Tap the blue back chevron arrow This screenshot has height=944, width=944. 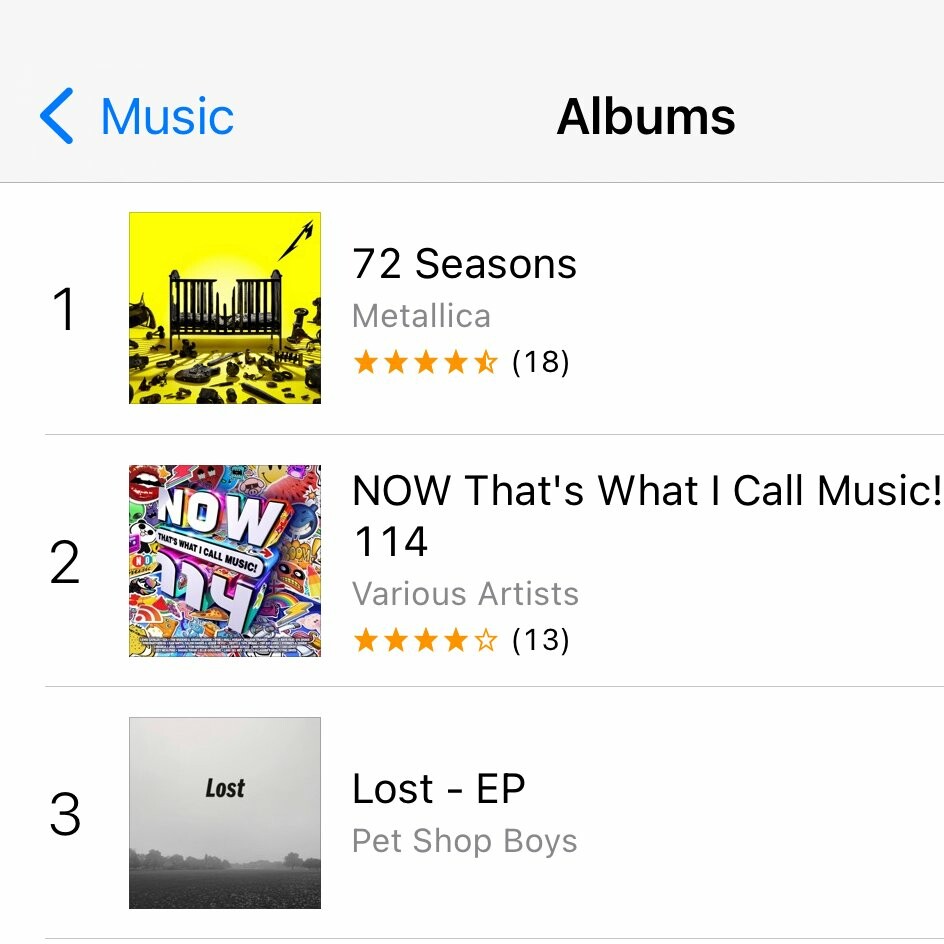[x=57, y=116]
